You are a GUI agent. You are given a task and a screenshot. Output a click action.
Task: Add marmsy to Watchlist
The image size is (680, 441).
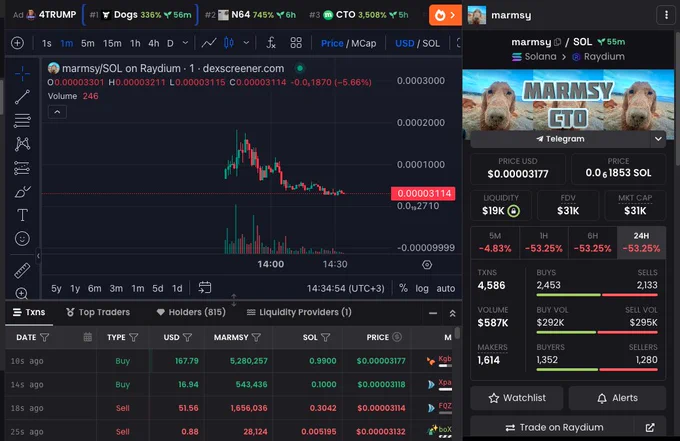517,398
